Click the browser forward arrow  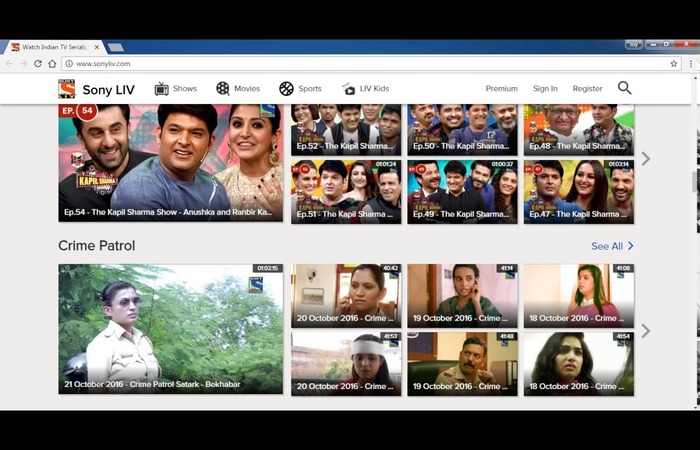click(23, 64)
